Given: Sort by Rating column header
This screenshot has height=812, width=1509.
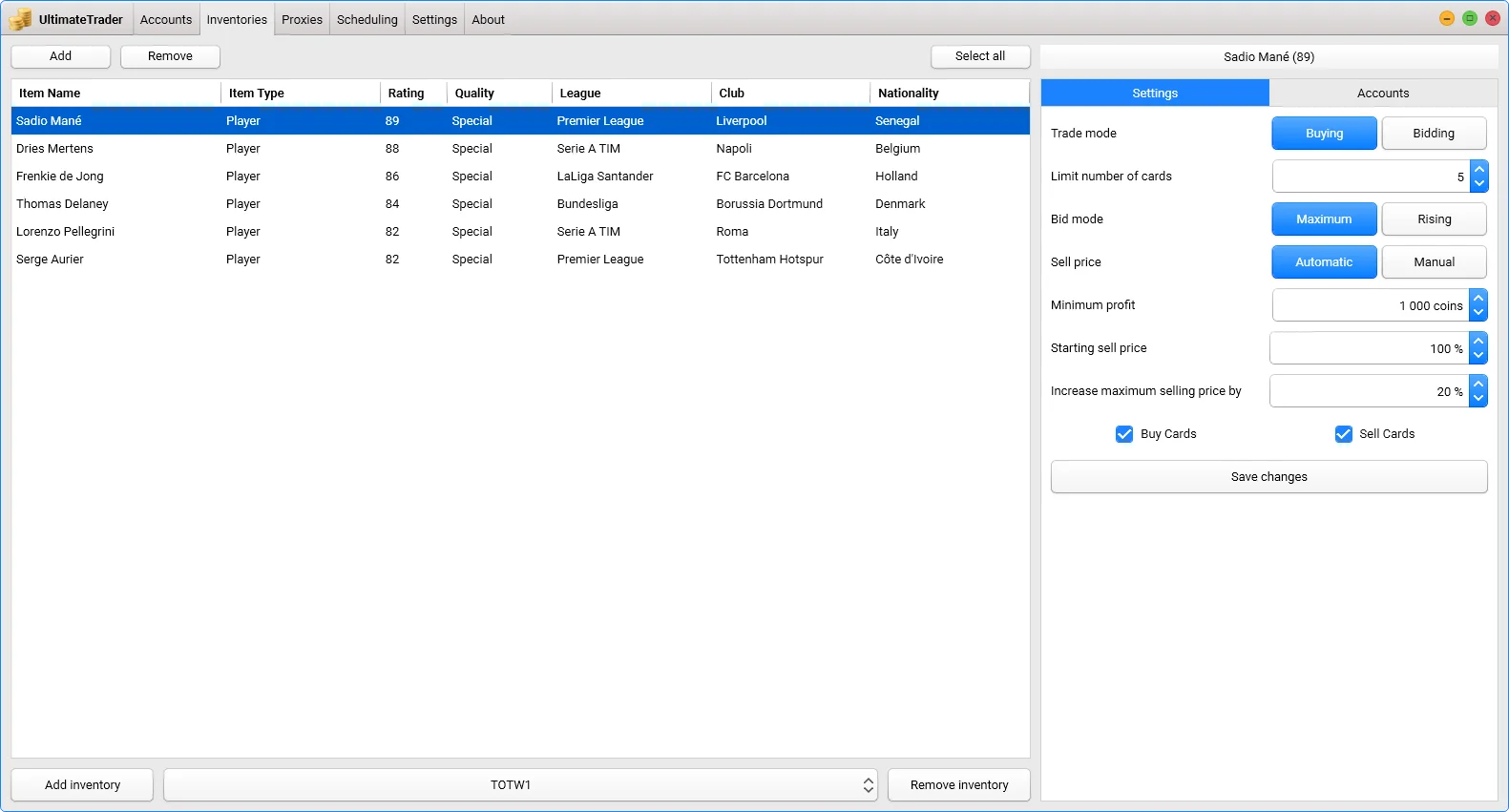Looking at the screenshot, I should coord(413,94).
